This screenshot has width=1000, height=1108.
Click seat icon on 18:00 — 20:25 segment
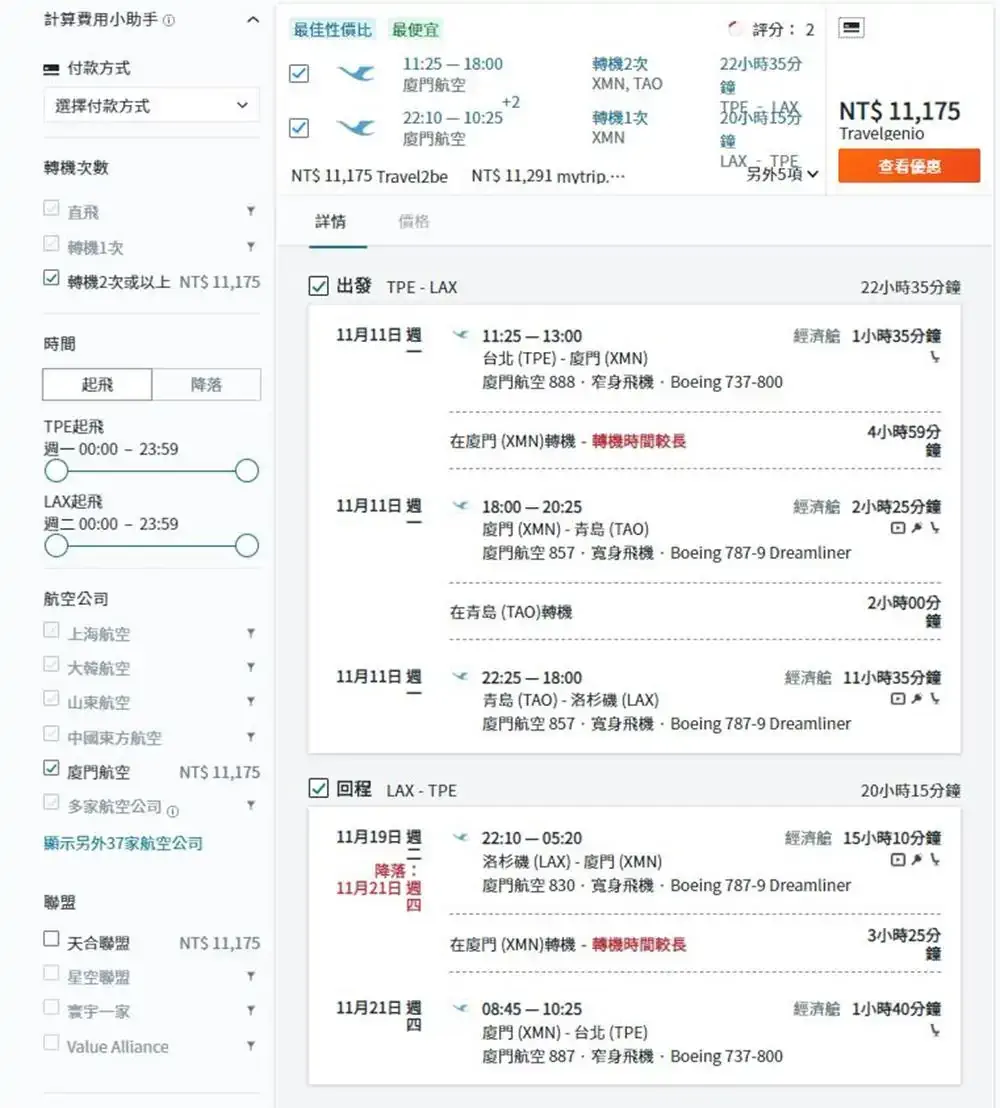click(934, 528)
